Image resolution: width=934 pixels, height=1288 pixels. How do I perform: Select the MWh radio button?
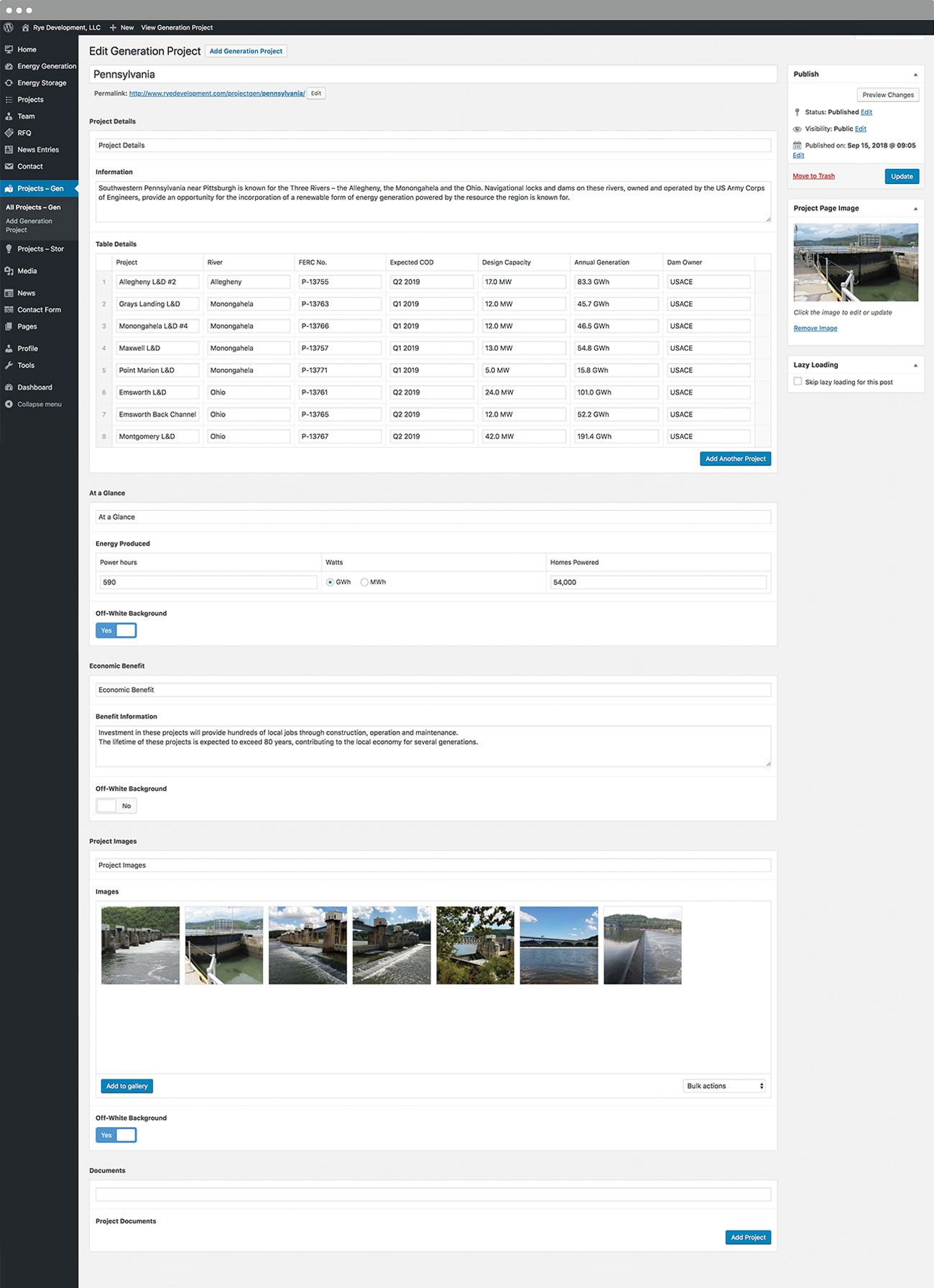coord(364,582)
